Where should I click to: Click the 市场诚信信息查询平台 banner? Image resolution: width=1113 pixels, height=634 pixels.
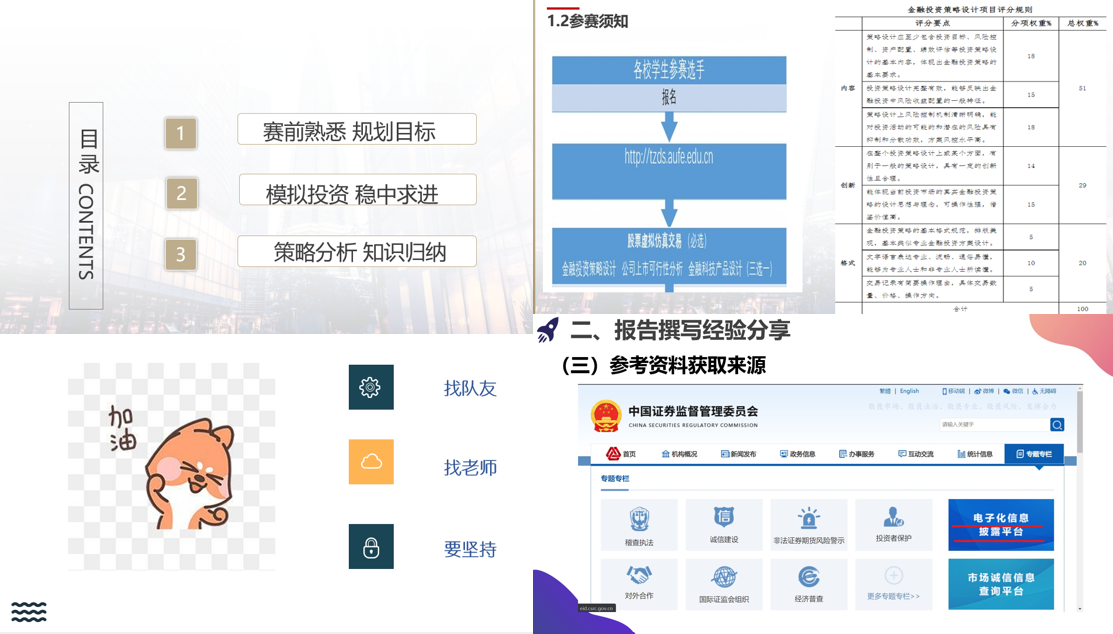point(1000,583)
